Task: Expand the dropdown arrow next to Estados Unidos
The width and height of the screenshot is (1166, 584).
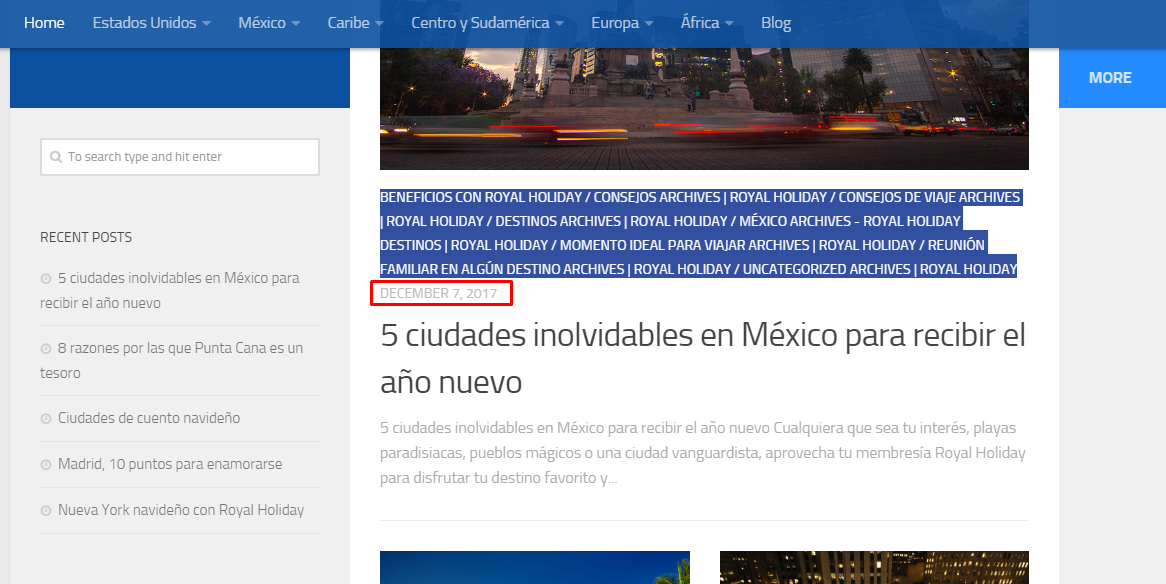Action: click(x=206, y=24)
